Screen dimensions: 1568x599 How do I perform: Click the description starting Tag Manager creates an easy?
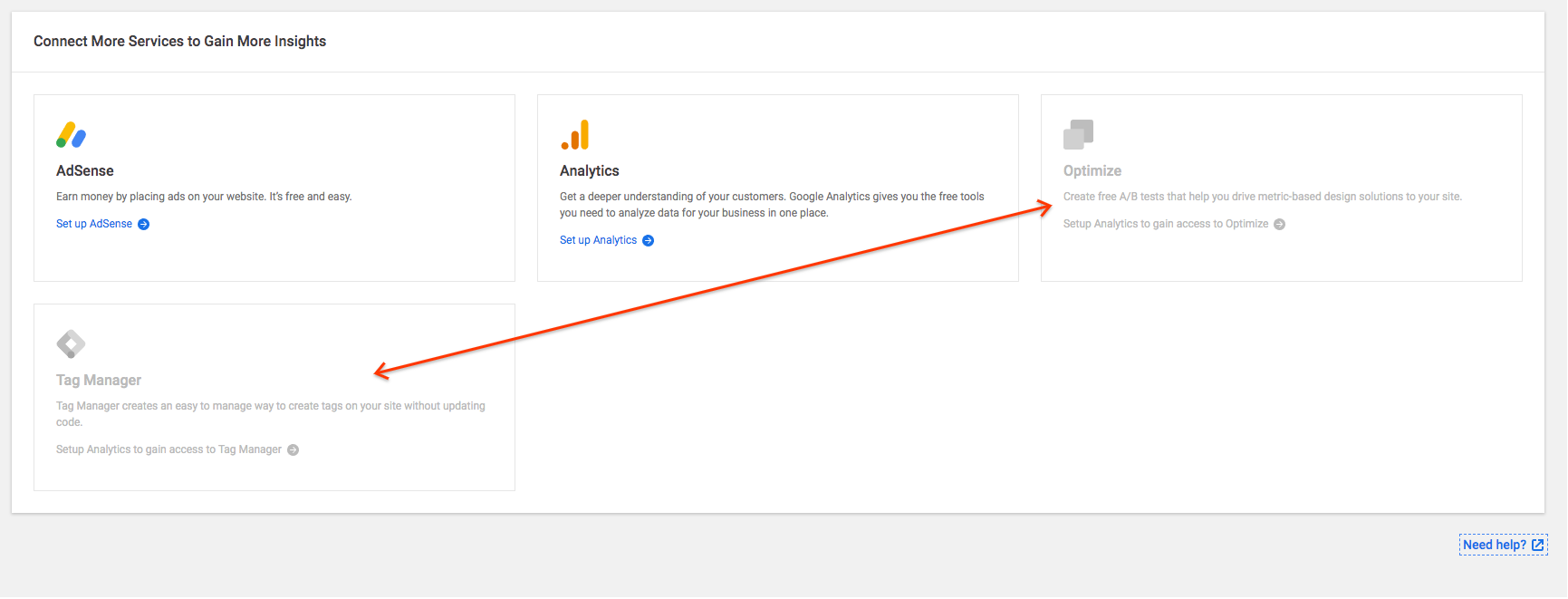(x=271, y=414)
